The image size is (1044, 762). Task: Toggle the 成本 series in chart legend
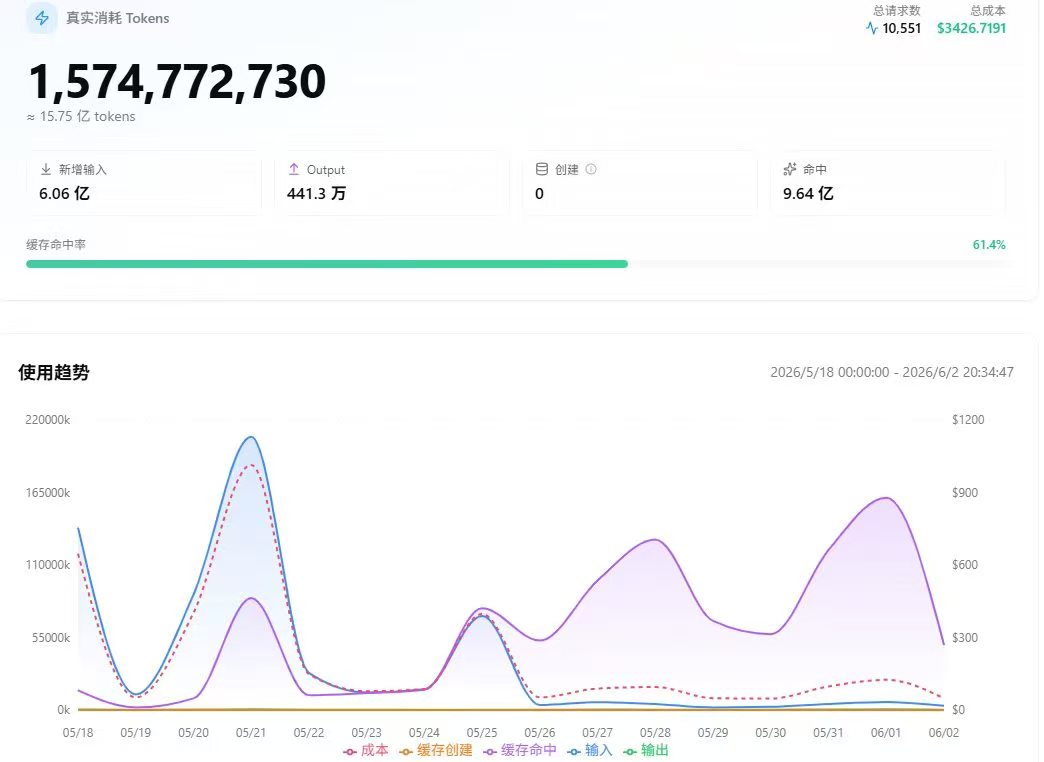(366, 751)
